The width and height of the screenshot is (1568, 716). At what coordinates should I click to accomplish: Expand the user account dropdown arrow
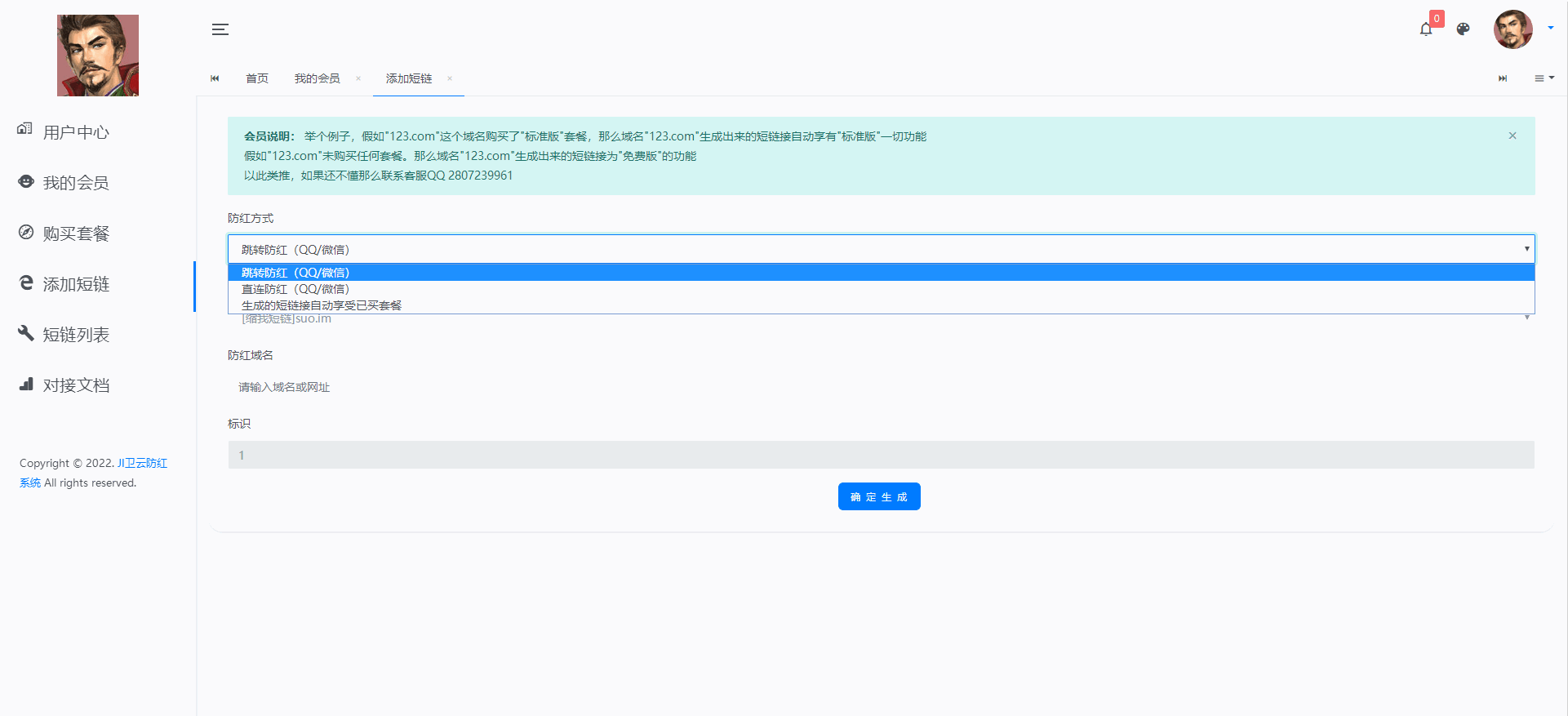1550,28
